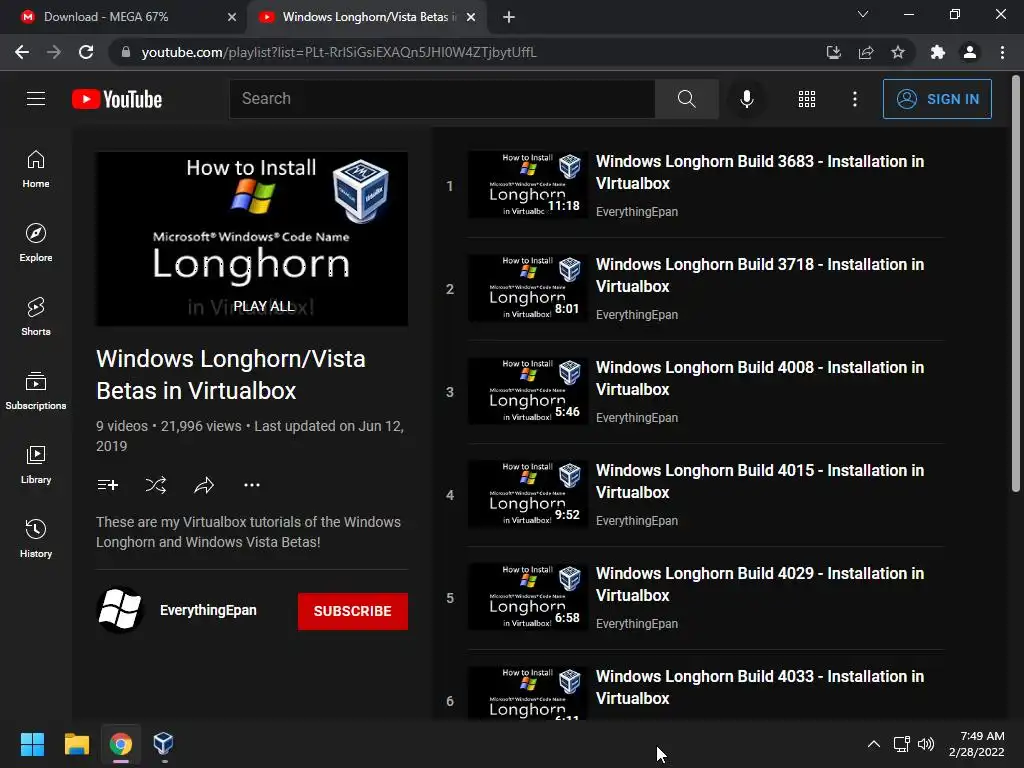Open Shorts in the left sidebar
This screenshot has width=1024, height=768.
(x=36, y=317)
